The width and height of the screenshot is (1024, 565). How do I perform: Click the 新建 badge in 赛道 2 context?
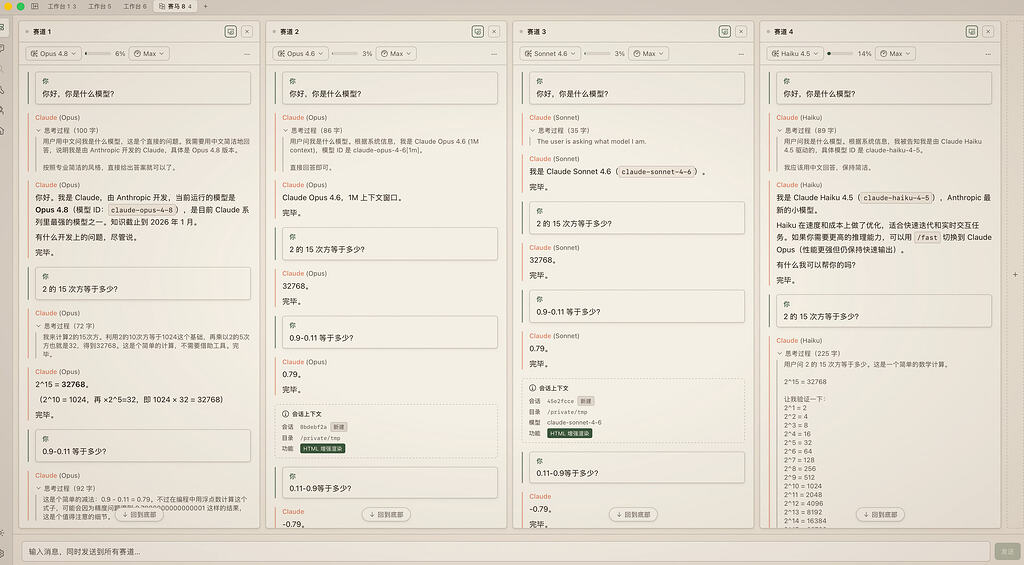(338, 427)
